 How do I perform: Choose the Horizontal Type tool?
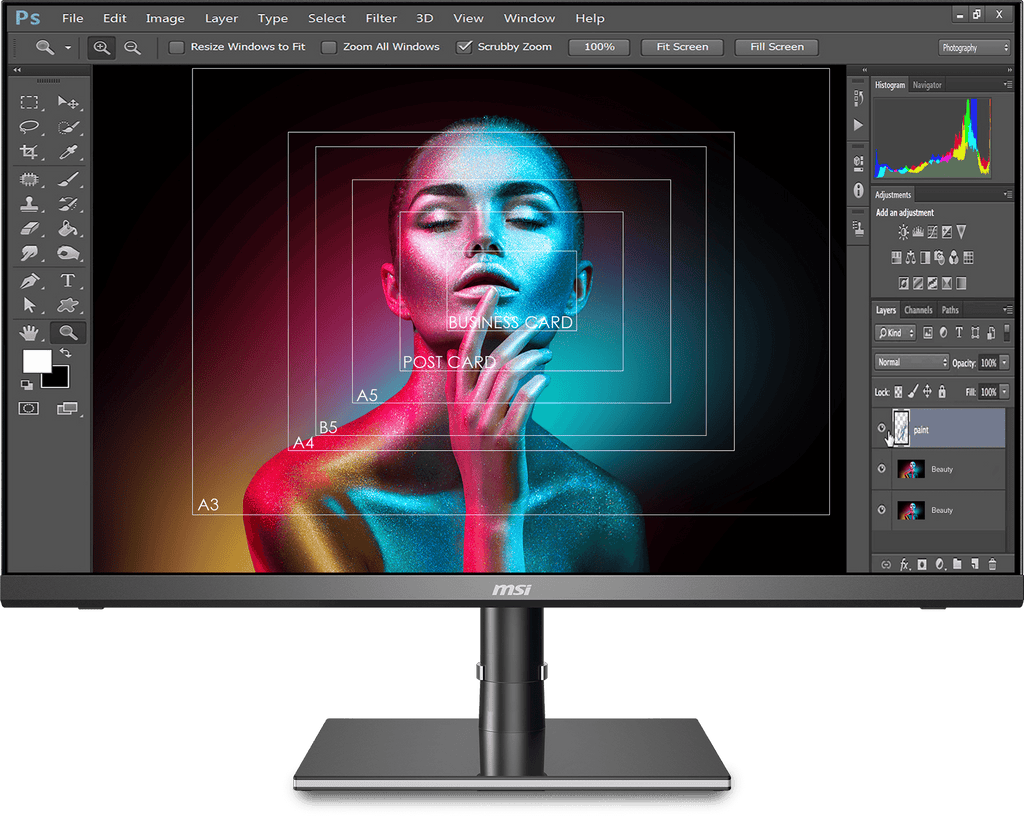click(x=68, y=280)
